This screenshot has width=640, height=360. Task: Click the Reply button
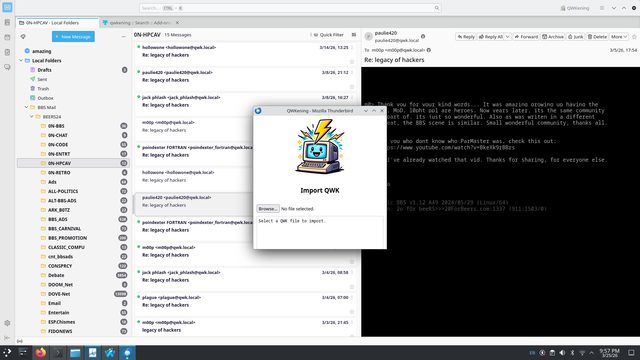pyautogui.click(x=466, y=37)
